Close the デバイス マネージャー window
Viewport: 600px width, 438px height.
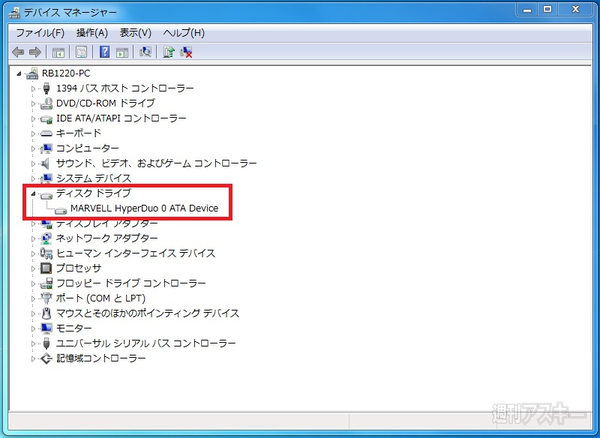pyautogui.click(x=575, y=10)
